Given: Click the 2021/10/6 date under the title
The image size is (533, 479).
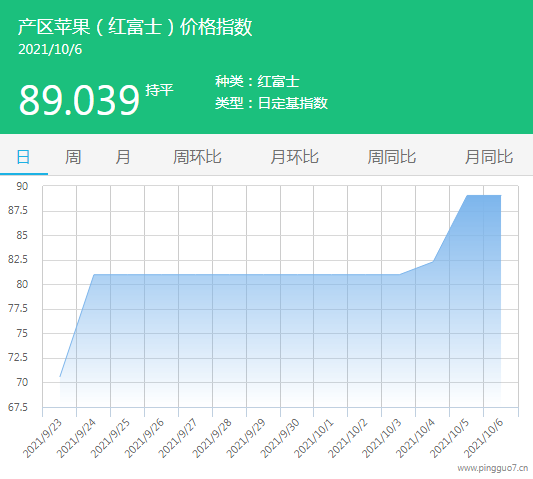Looking at the screenshot, I should (x=50, y=50).
